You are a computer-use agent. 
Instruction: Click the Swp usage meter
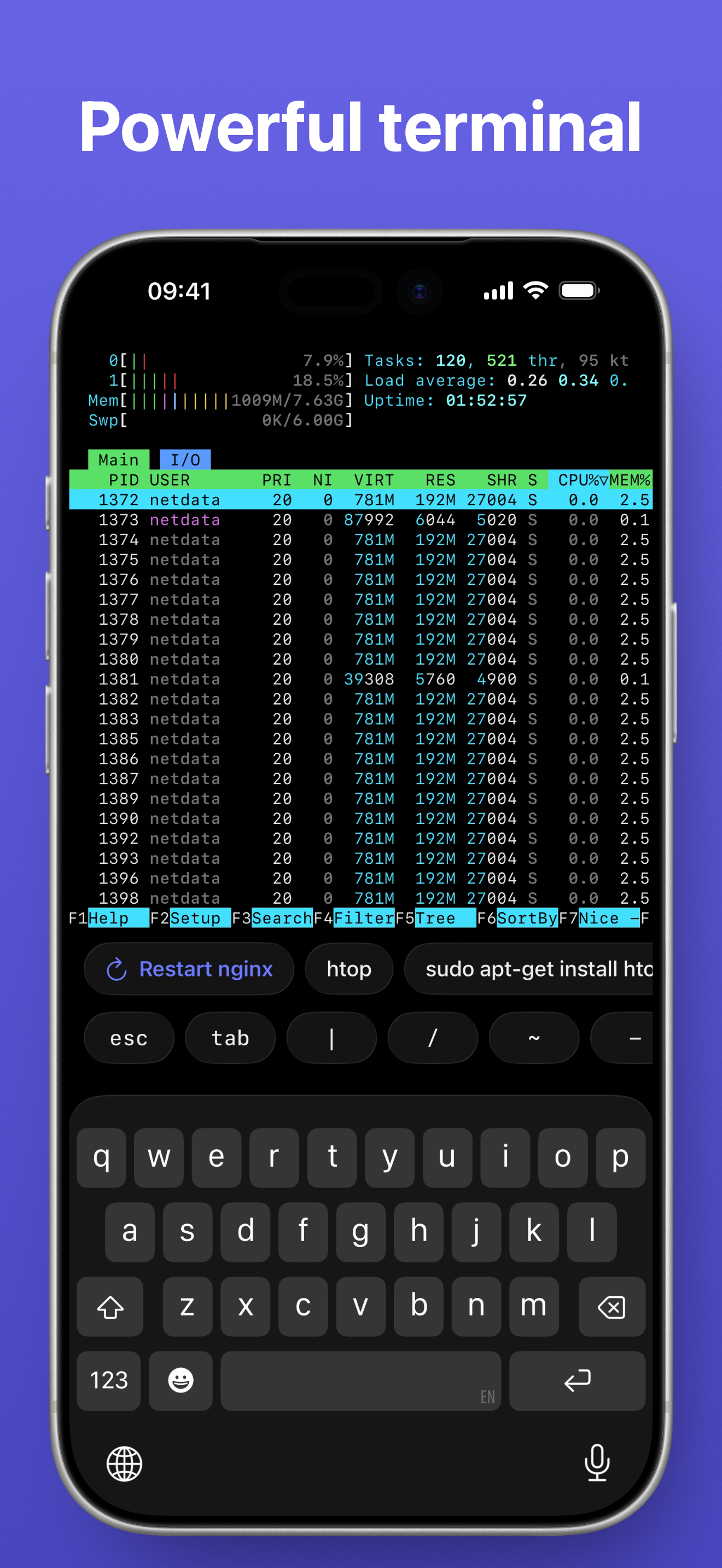220,420
